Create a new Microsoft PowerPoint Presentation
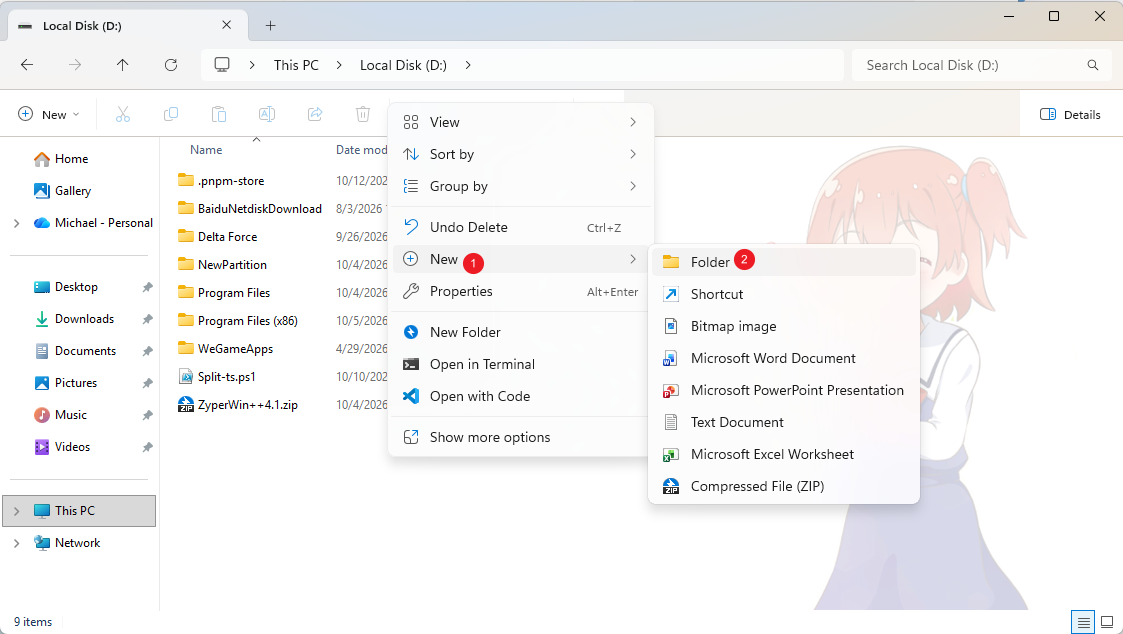Image resolution: width=1123 pixels, height=634 pixels. pos(784,390)
